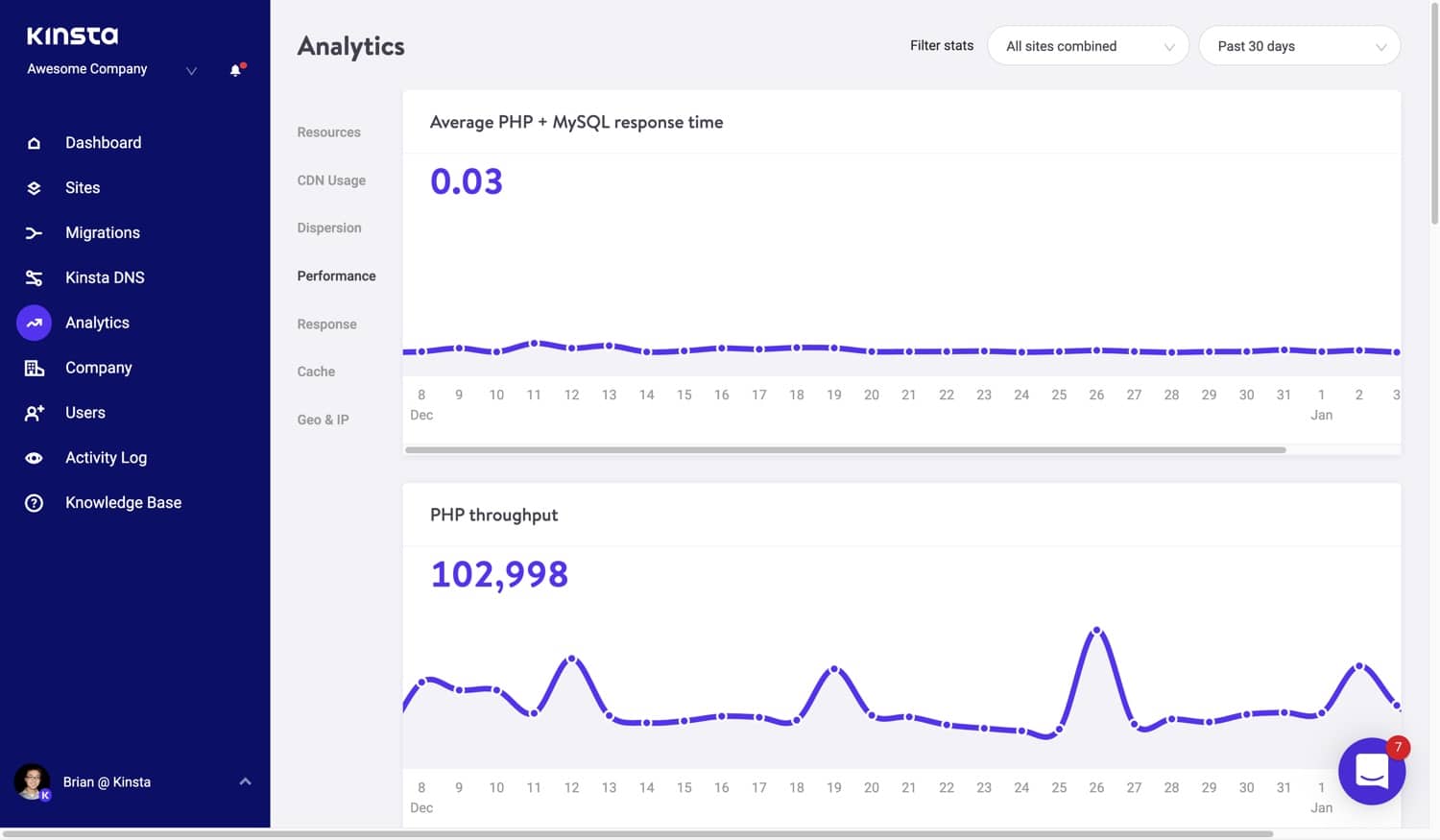This screenshot has width=1440, height=840.
Task: Click the Dashboard home icon
Action: point(34,143)
